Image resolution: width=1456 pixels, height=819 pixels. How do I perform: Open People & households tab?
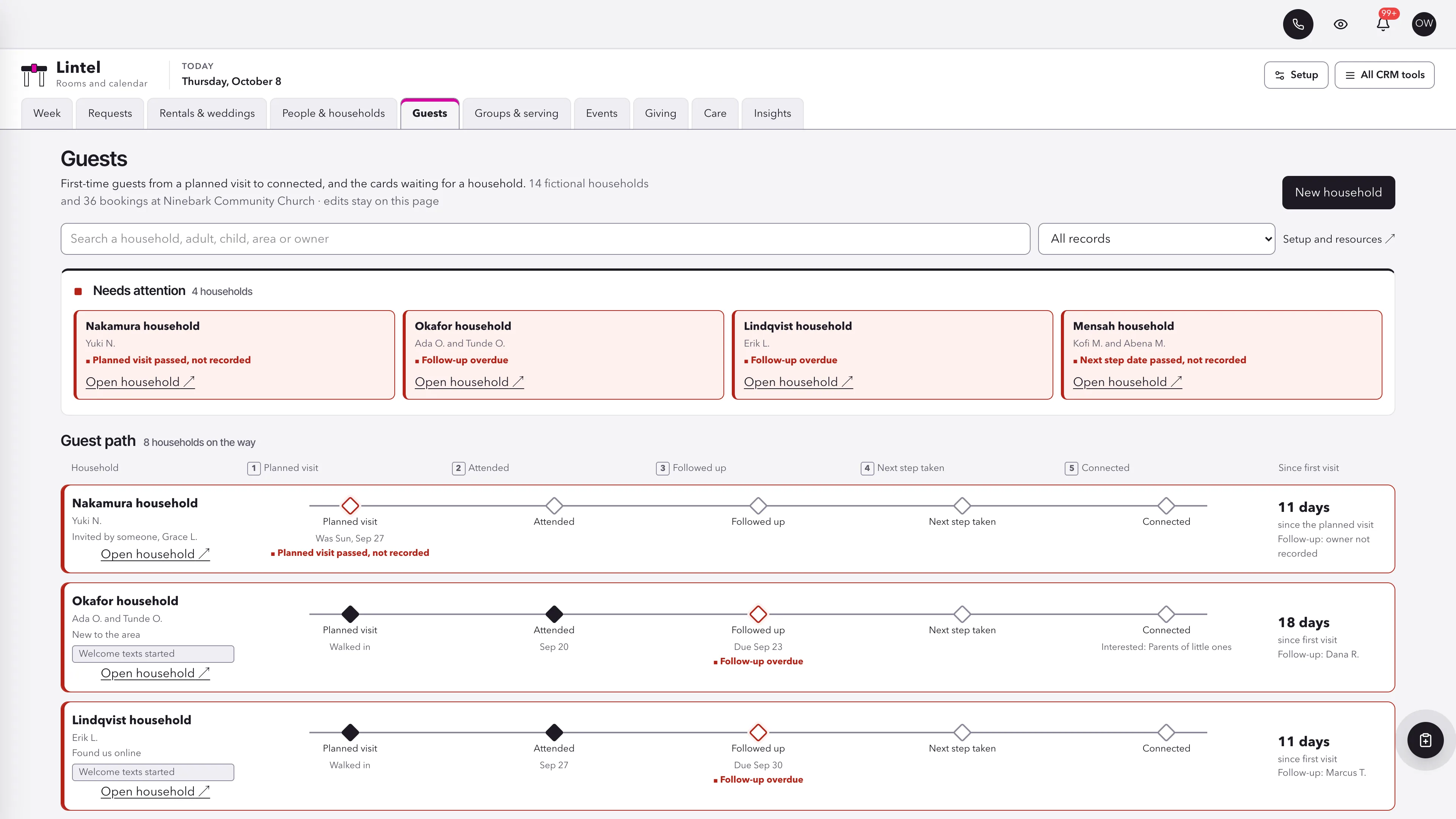tap(334, 113)
